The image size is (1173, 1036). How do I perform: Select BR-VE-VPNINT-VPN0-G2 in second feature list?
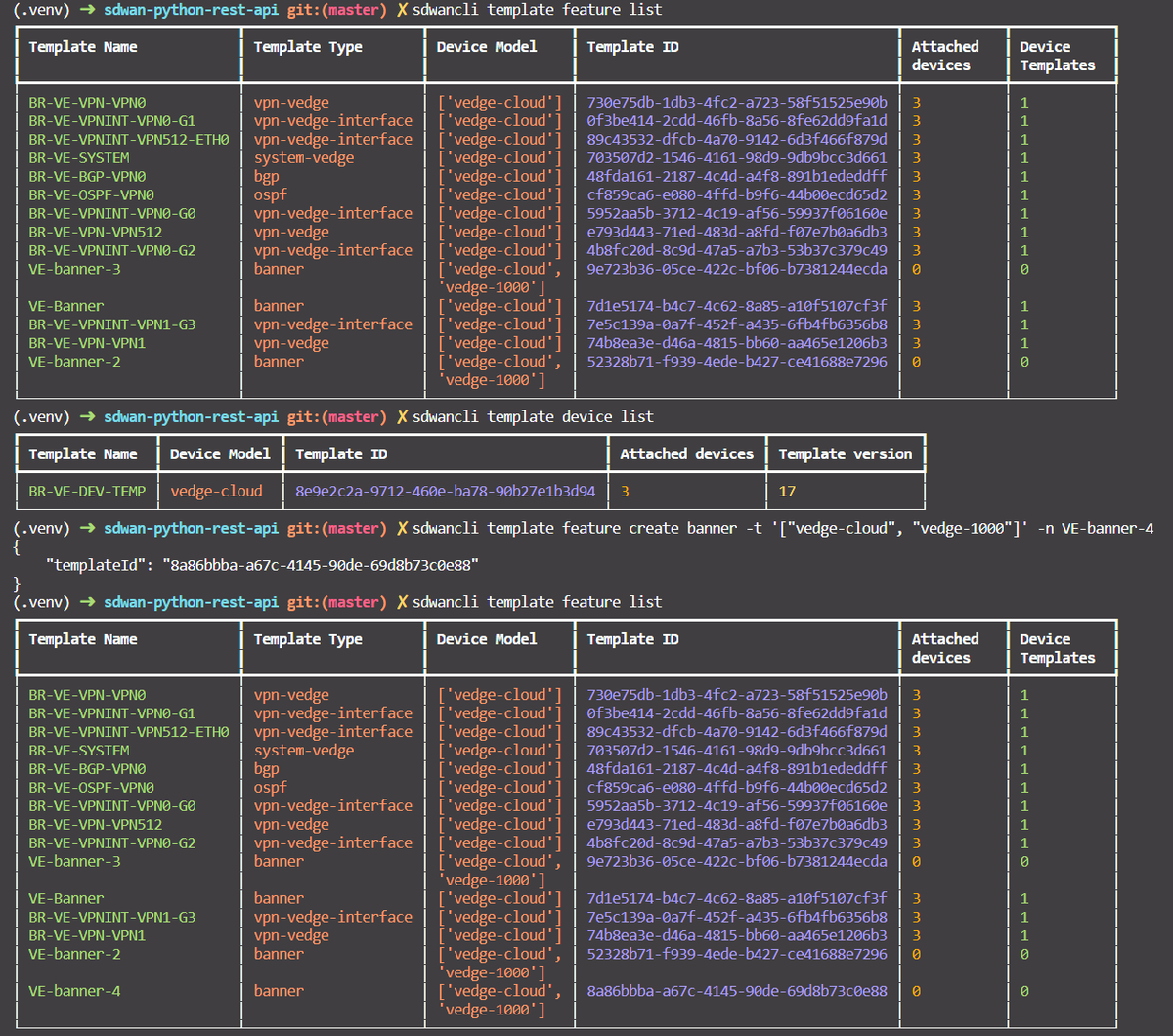[x=112, y=842]
